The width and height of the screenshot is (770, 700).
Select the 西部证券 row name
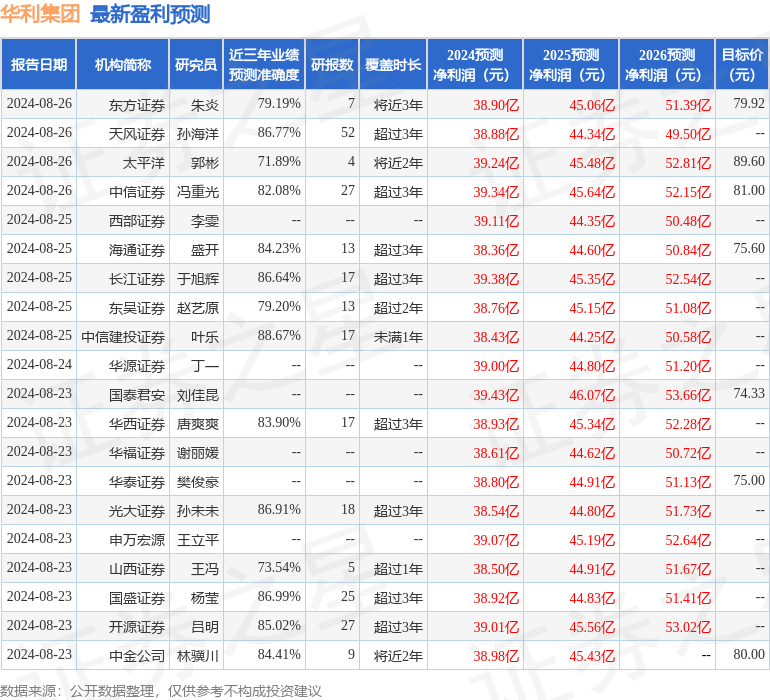pos(137,221)
